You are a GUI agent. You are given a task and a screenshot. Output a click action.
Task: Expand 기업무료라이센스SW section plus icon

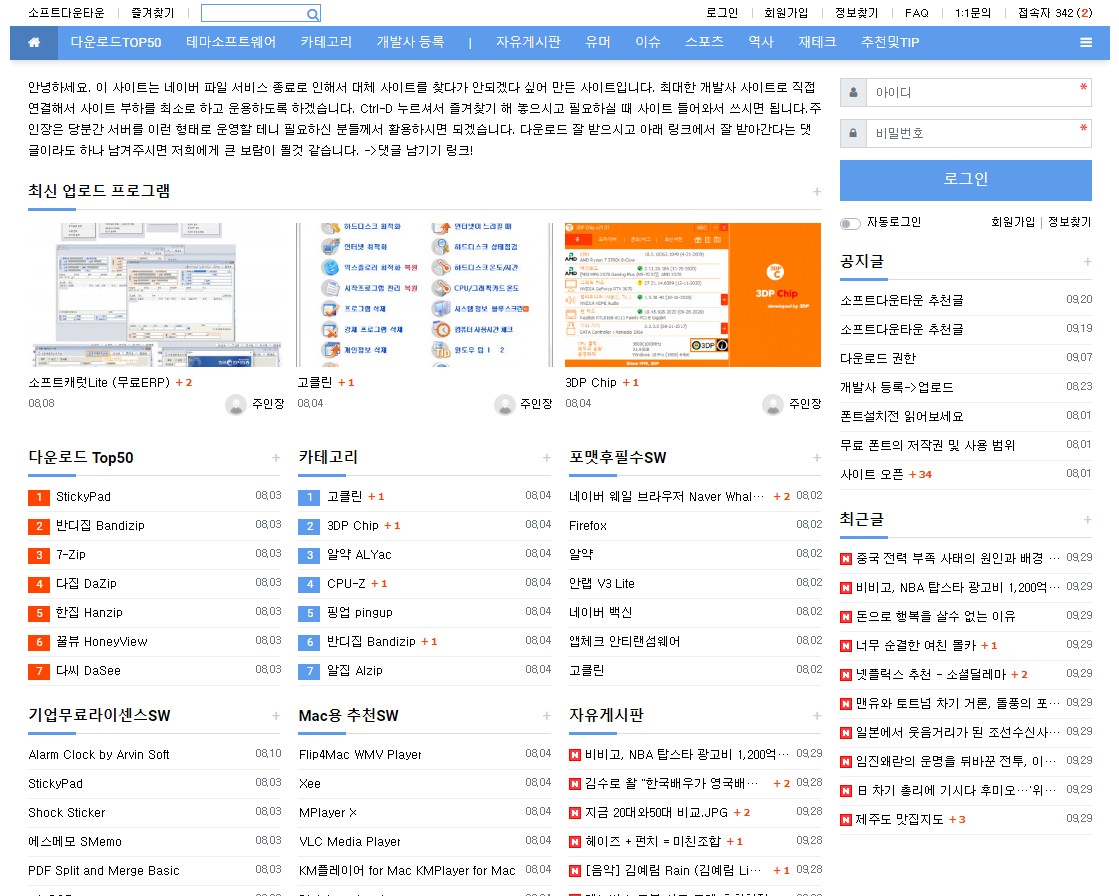coord(275,716)
